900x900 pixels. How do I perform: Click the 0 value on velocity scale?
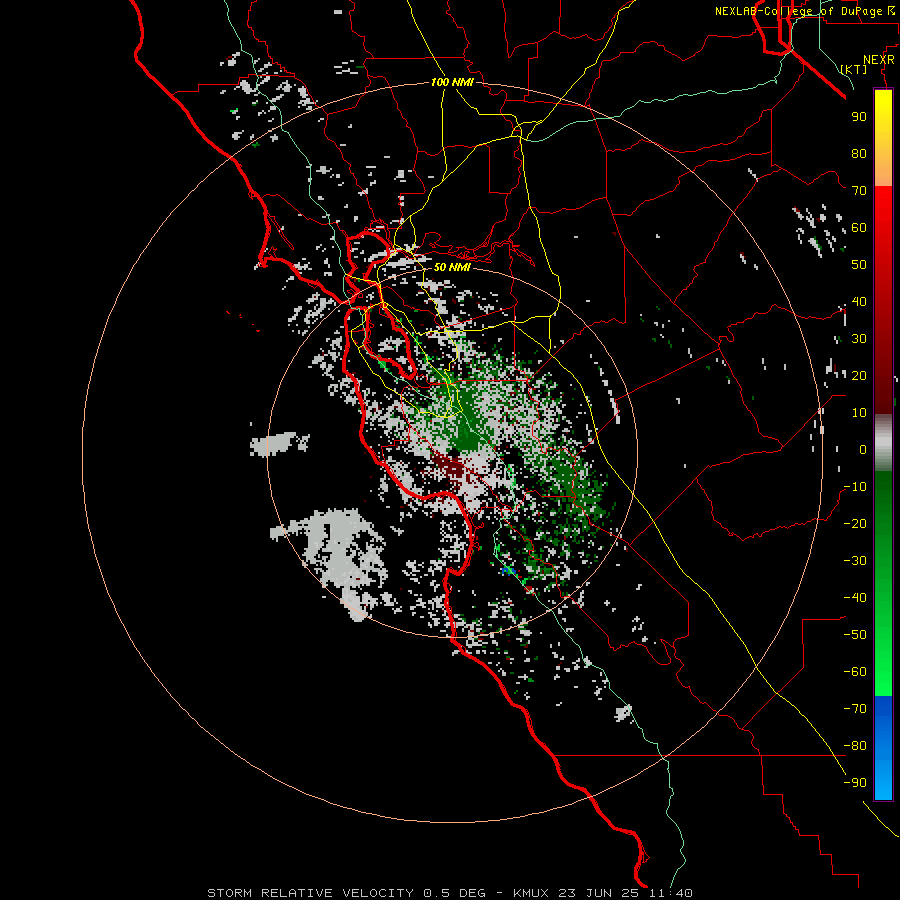tap(863, 449)
